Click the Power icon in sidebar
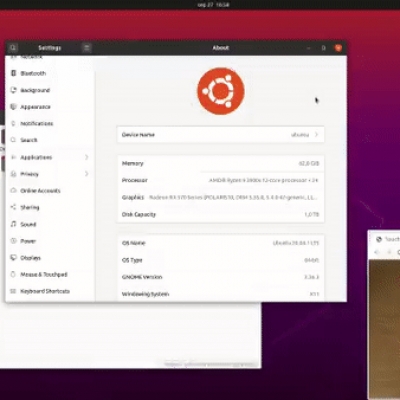This screenshot has width=400, height=400. (13, 241)
